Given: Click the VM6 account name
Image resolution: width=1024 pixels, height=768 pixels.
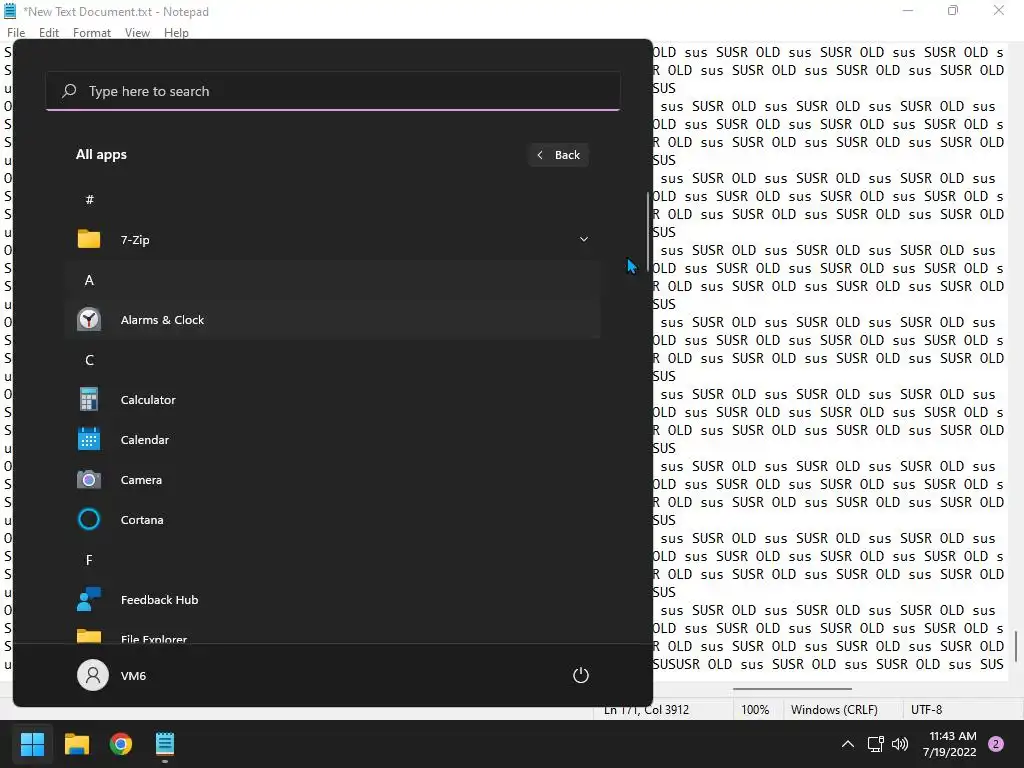Looking at the screenshot, I should (133, 676).
